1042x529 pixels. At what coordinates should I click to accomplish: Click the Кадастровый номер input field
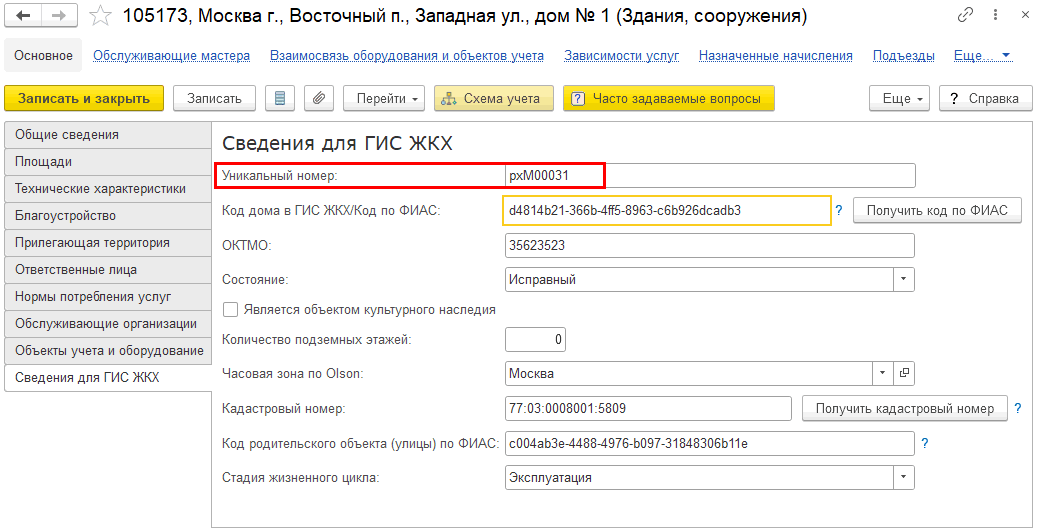(649, 408)
